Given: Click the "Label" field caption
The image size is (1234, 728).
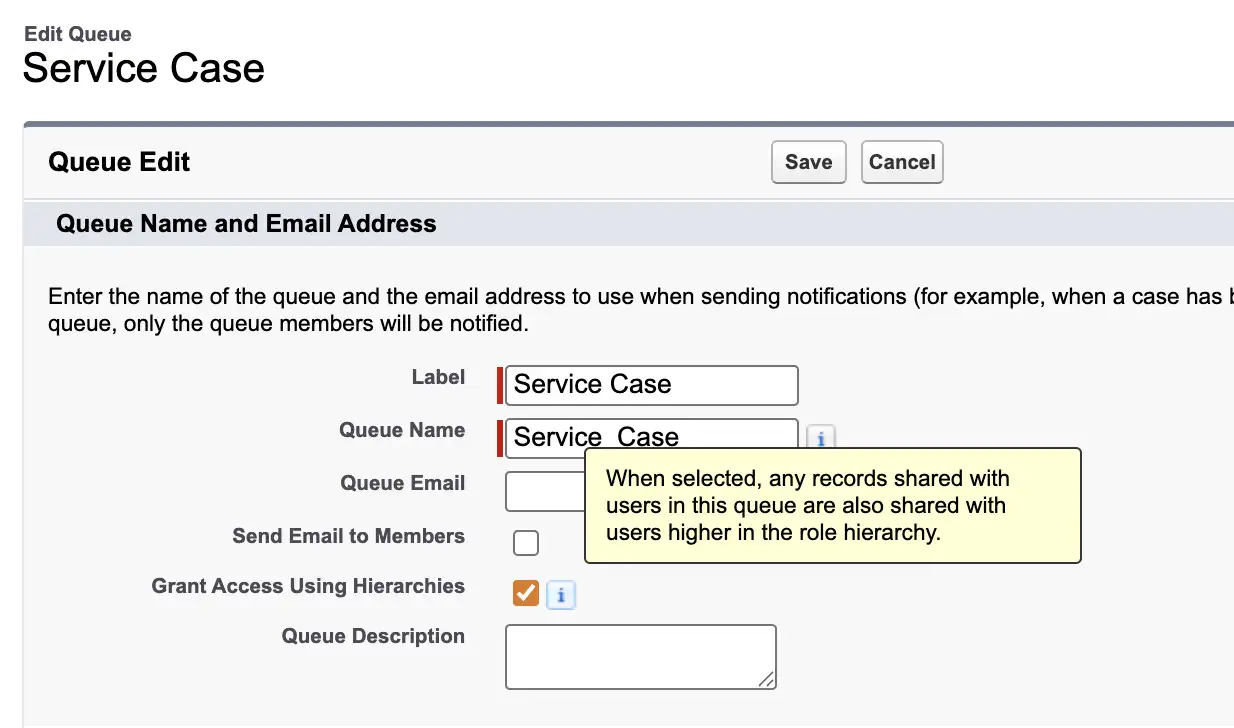Looking at the screenshot, I should pyautogui.click(x=438, y=377).
